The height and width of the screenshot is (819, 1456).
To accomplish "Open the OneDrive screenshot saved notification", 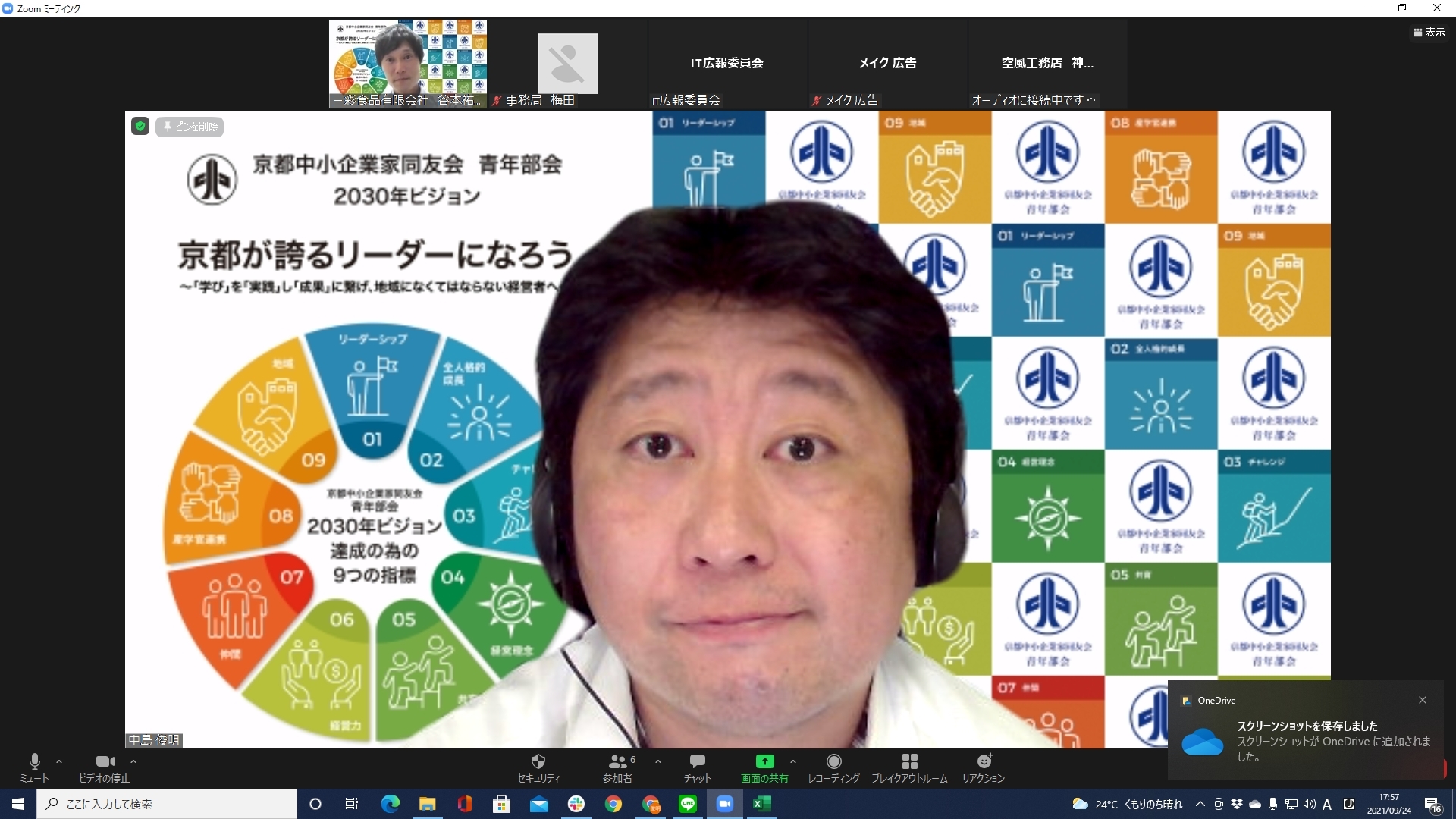I will point(1306,730).
